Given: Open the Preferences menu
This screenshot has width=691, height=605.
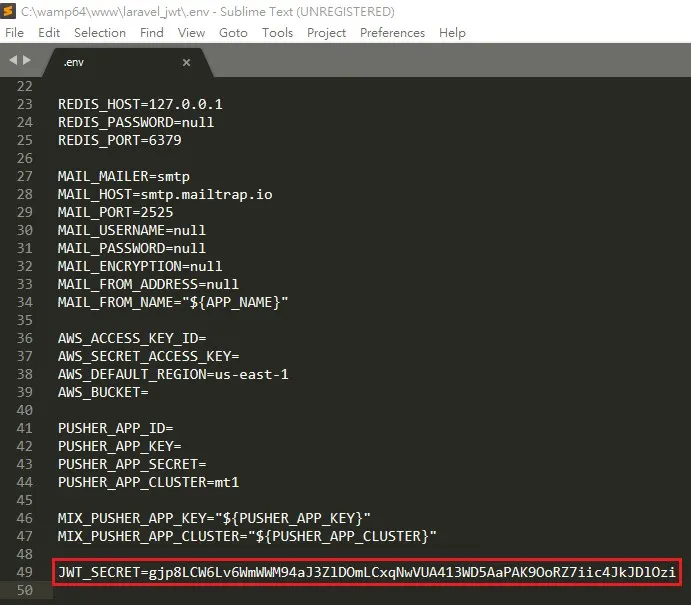Looking at the screenshot, I should pos(392,33).
